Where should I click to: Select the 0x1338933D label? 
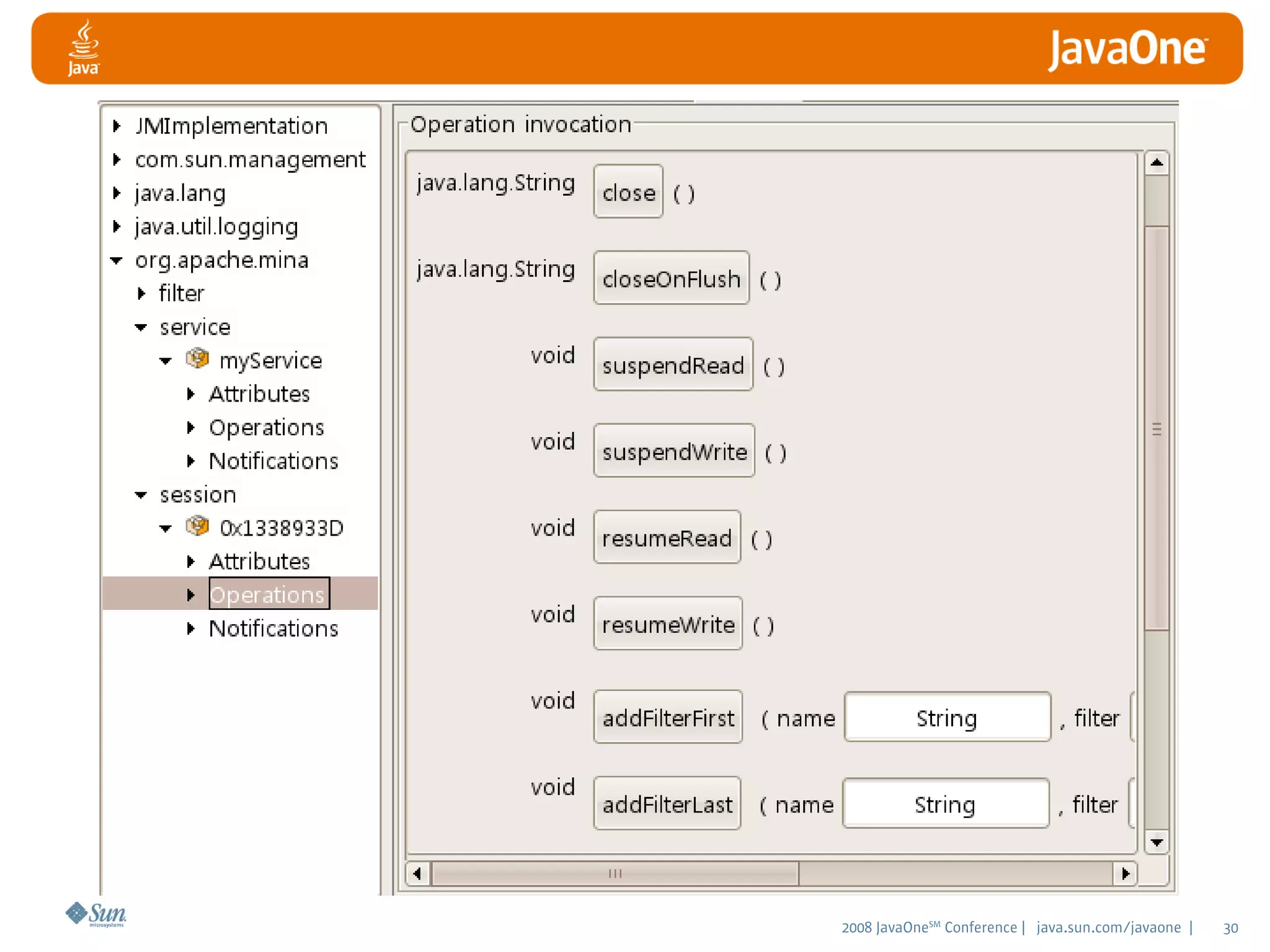pos(282,528)
